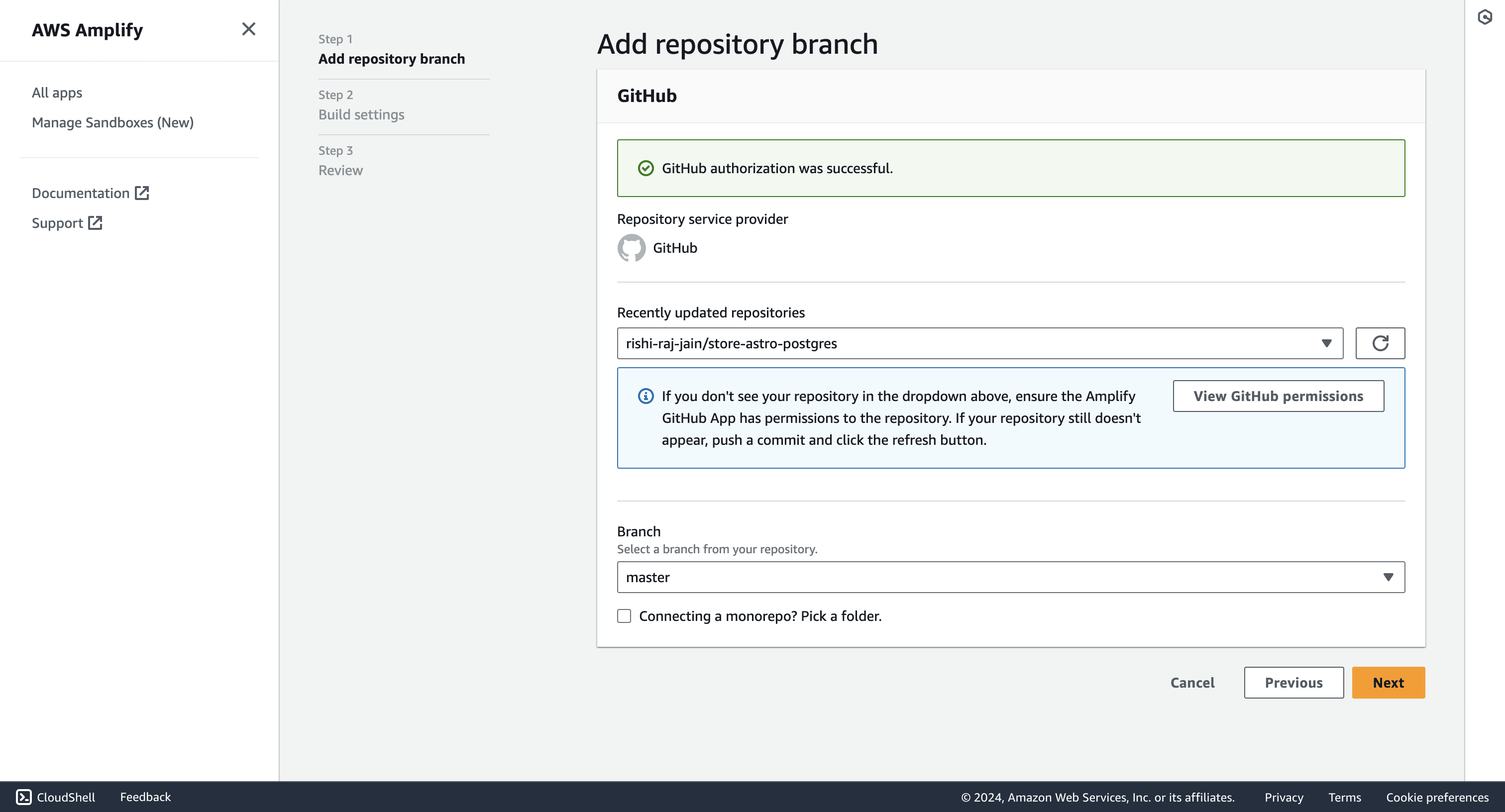
Task: Go back with Previous button
Action: click(1293, 682)
